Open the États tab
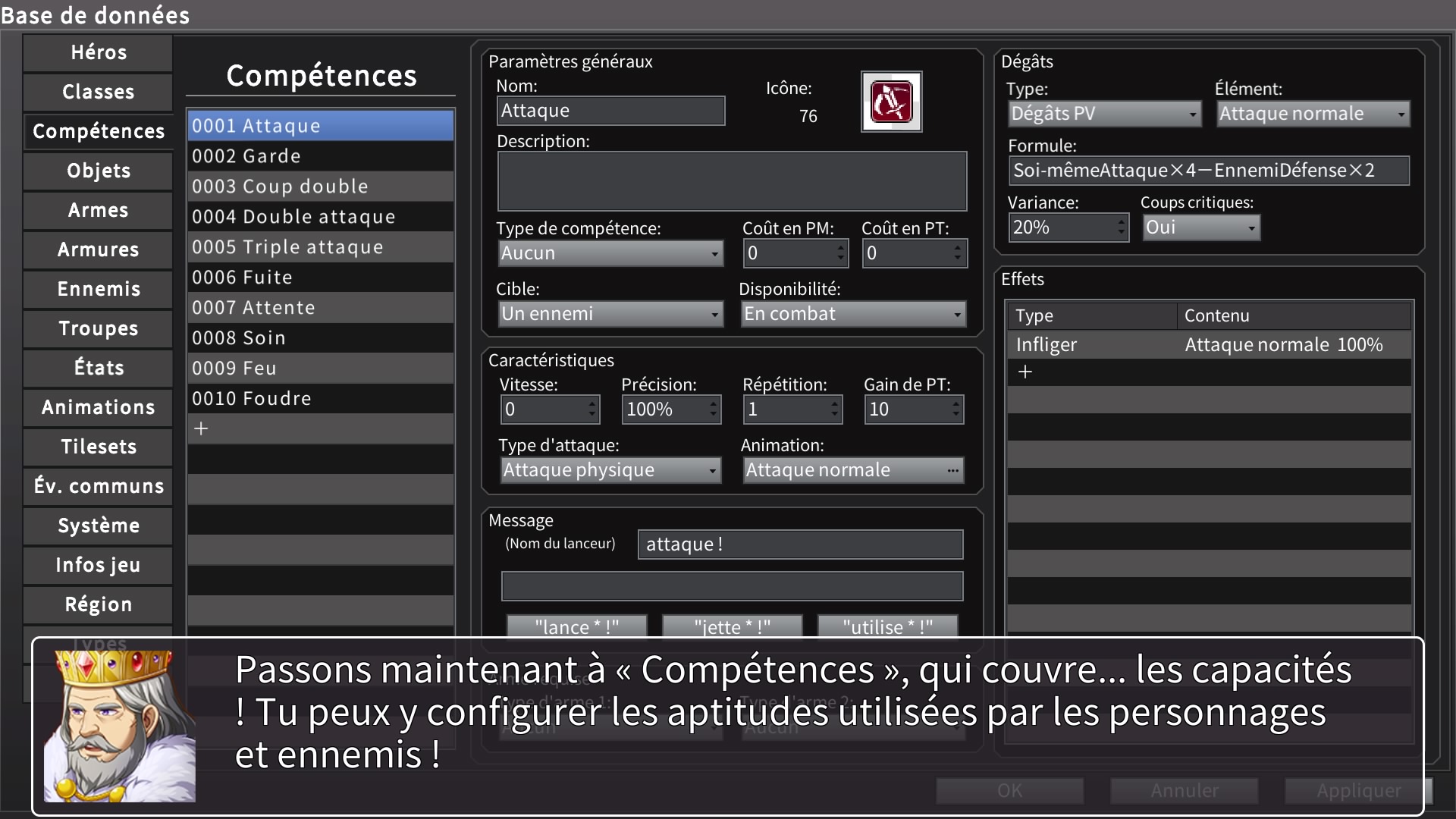This screenshot has height=819, width=1456. (99, 368)
